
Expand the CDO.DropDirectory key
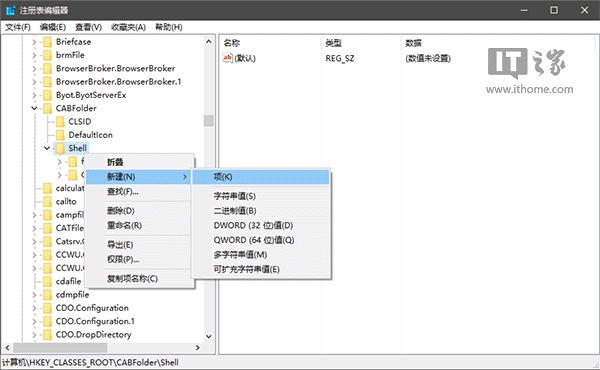34,335
